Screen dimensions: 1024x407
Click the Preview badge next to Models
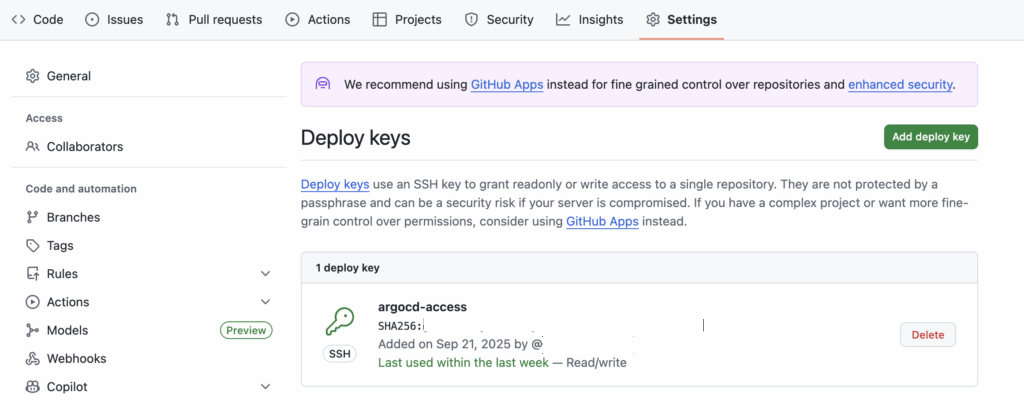[x=246, y=331]
